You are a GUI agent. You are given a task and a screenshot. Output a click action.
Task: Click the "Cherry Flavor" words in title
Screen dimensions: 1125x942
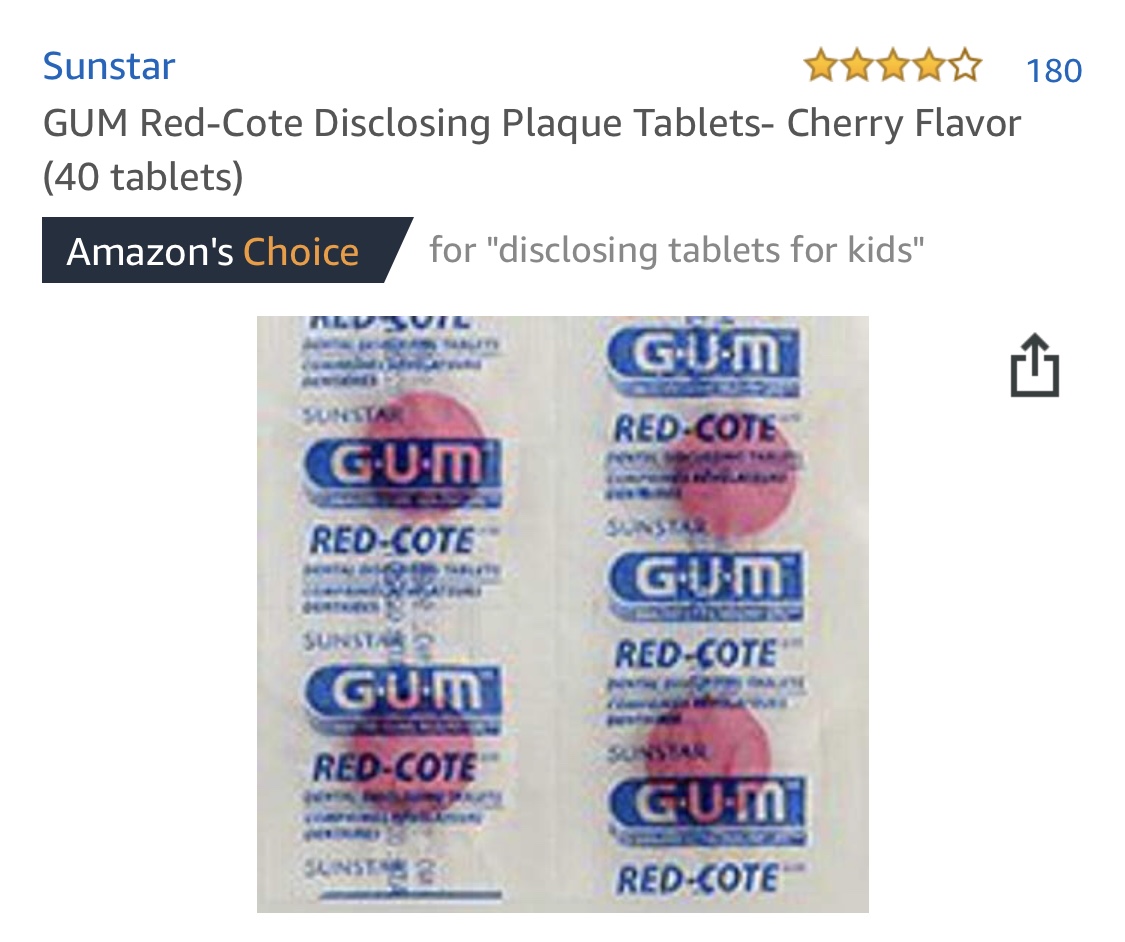tap(904, 123)
